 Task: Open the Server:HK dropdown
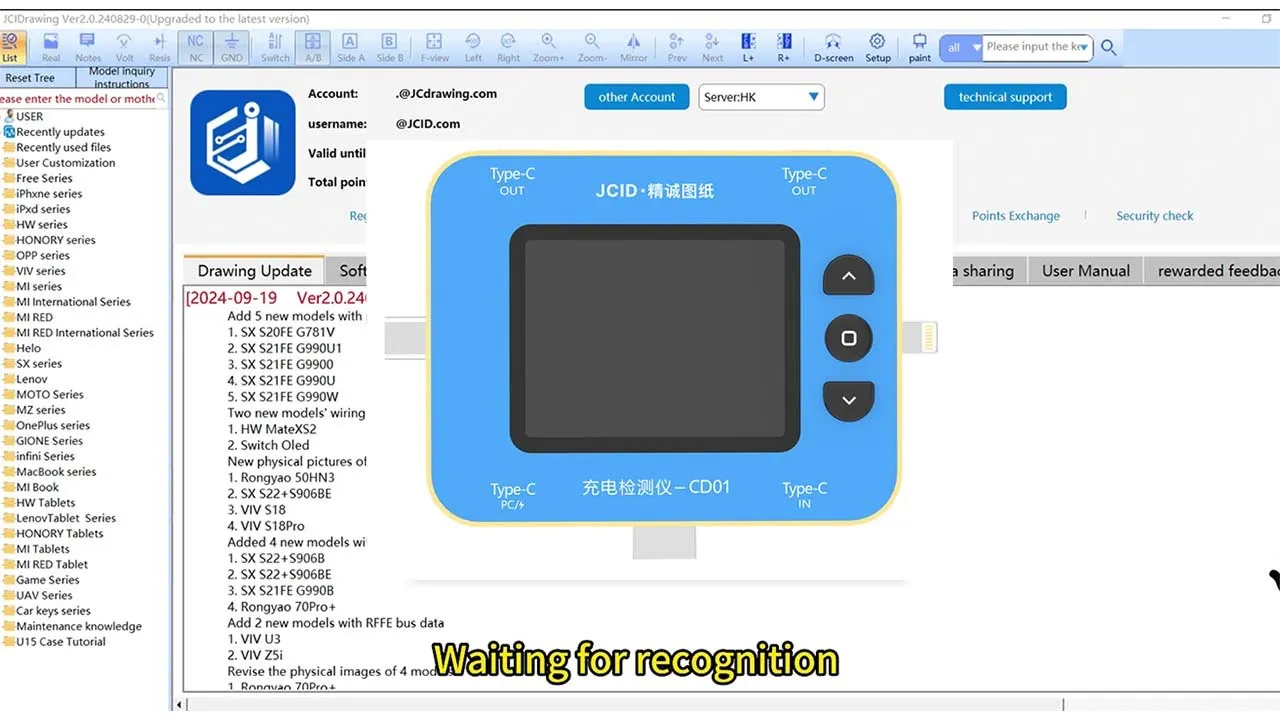(x=761, y=97)
